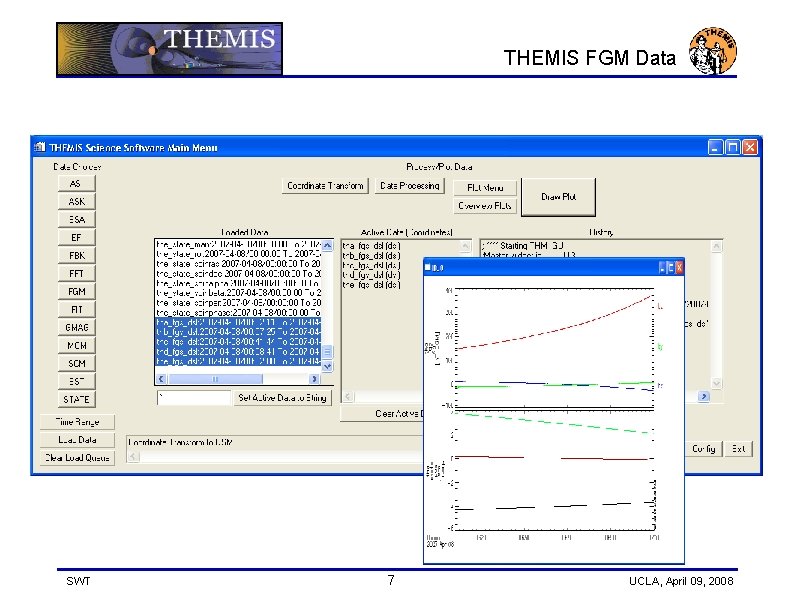
Task: Open the FGM data choice
Action: click(76, 291)
